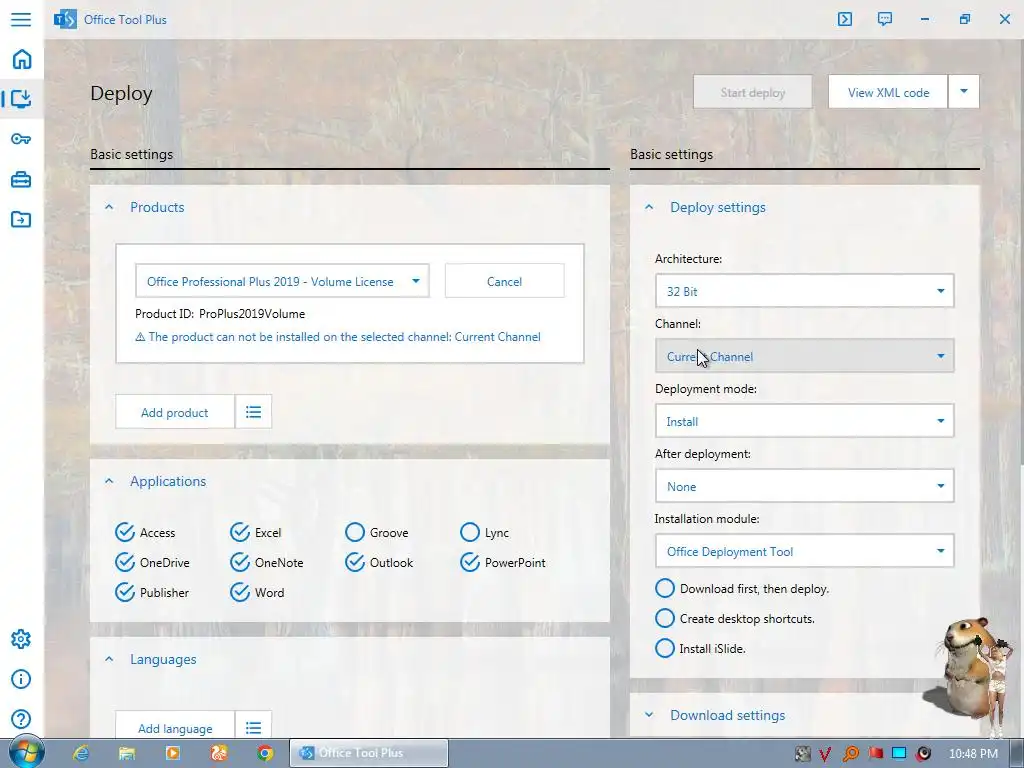Open the language list icon beside Add language
Screen dimensions: 1024x768
pos(253,728)
